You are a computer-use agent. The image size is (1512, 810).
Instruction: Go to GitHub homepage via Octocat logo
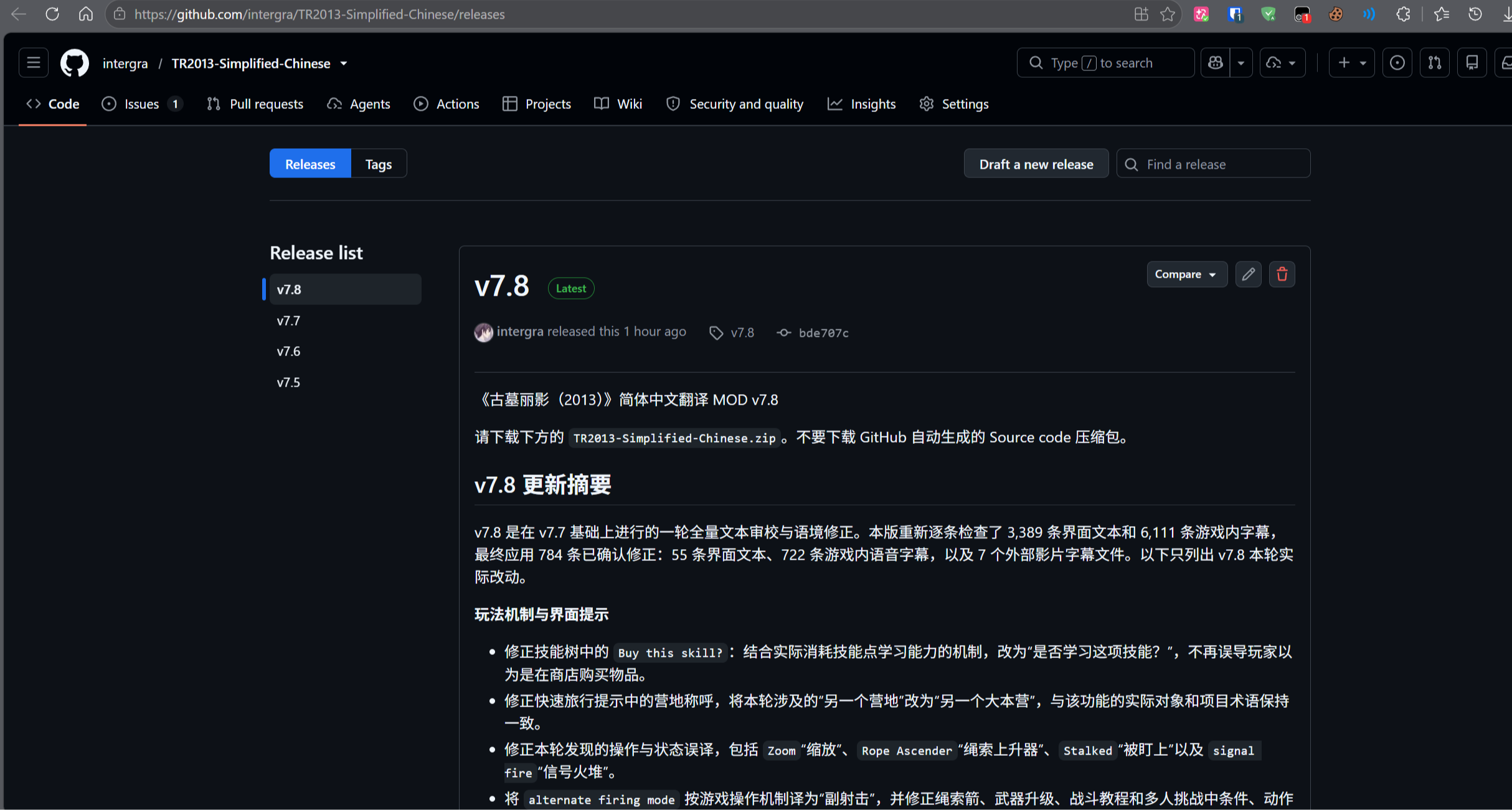pos(74,63)
